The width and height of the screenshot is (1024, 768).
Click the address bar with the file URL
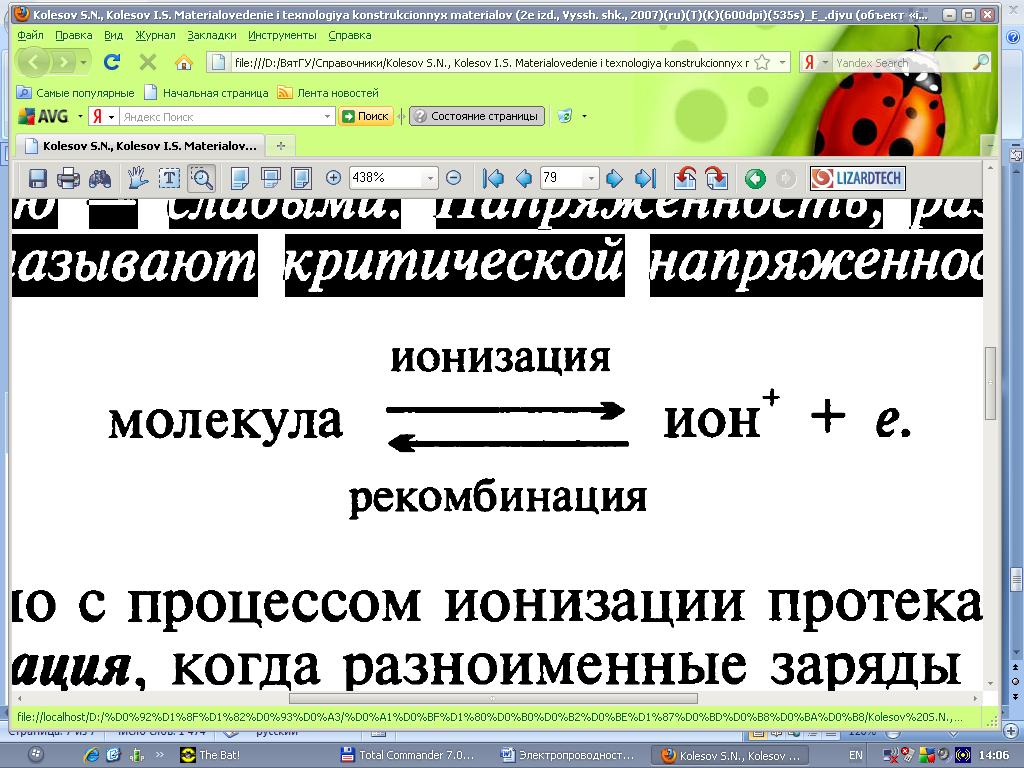click(x=490, y=63)
